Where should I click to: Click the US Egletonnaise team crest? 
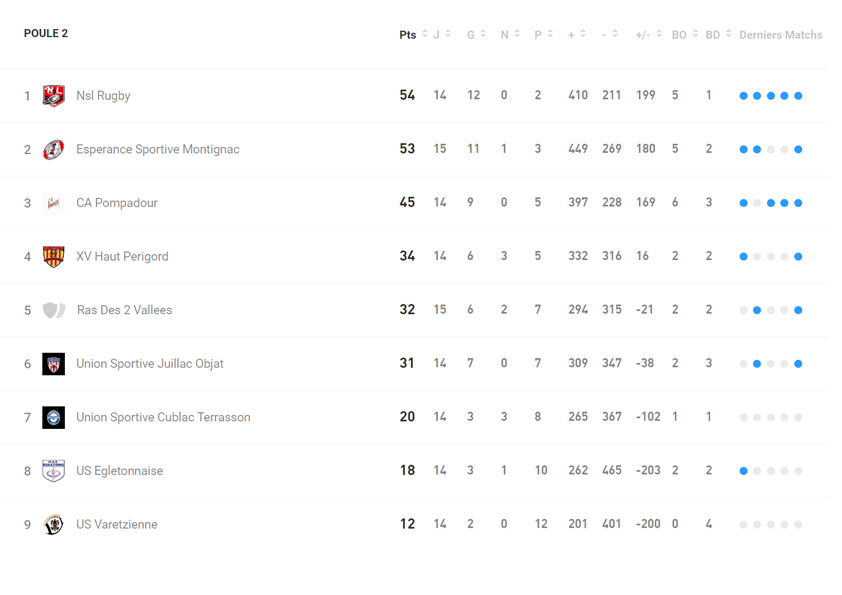tap(54, 471)
